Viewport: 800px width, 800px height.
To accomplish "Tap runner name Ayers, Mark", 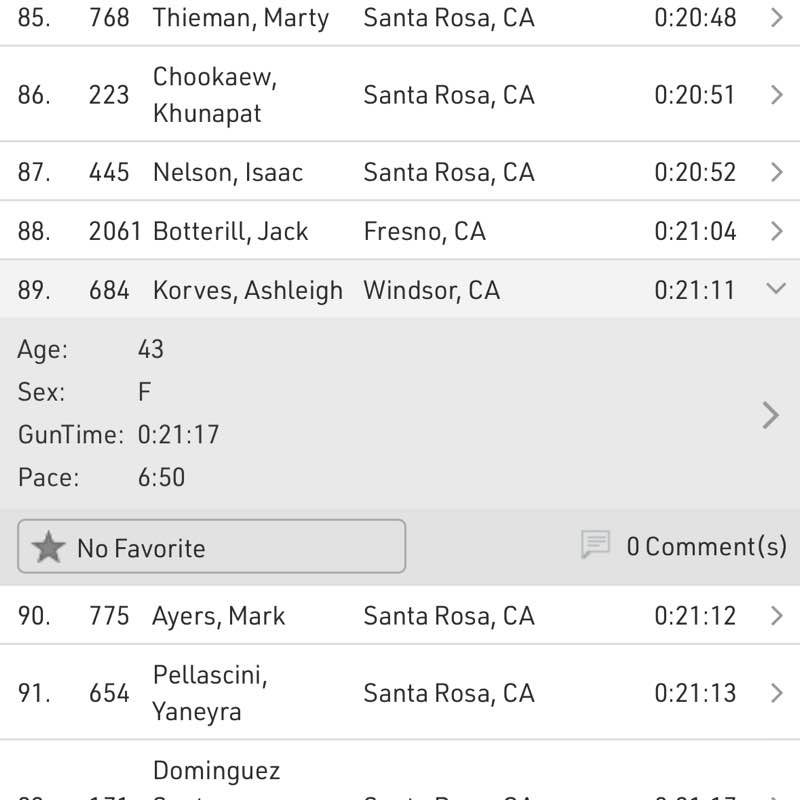I will (x=218, y=616).
